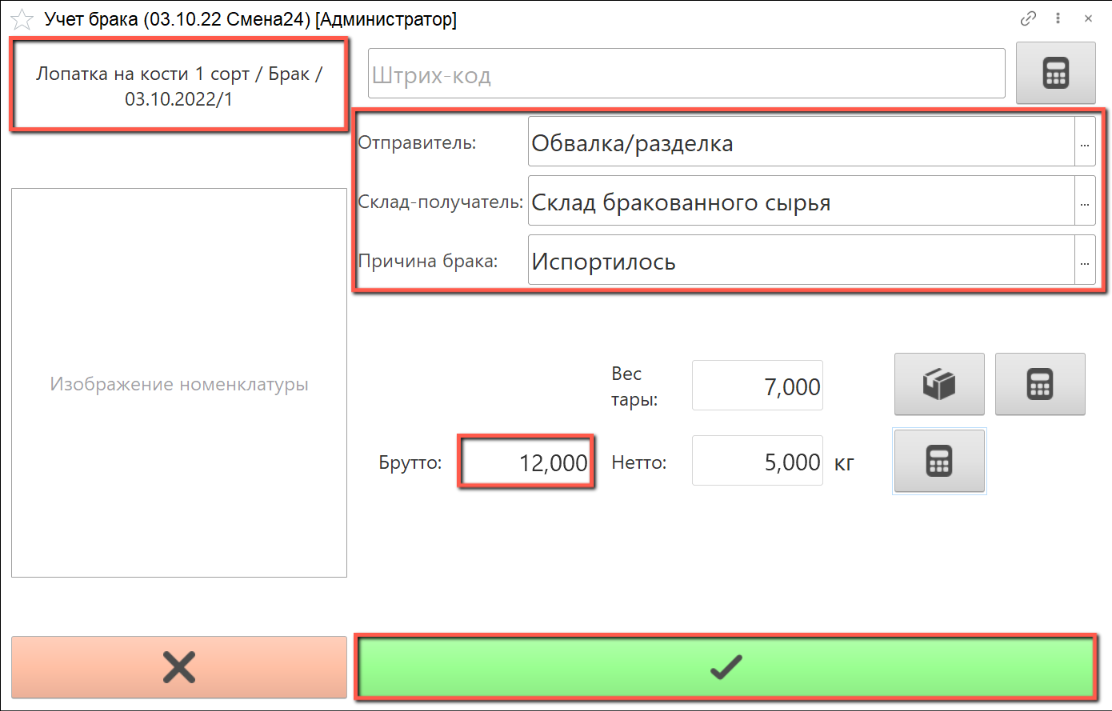Click the Лопатка на кости 1 сорт button
The height and width of the screenshot is (711, 1112).
point(179,86)
